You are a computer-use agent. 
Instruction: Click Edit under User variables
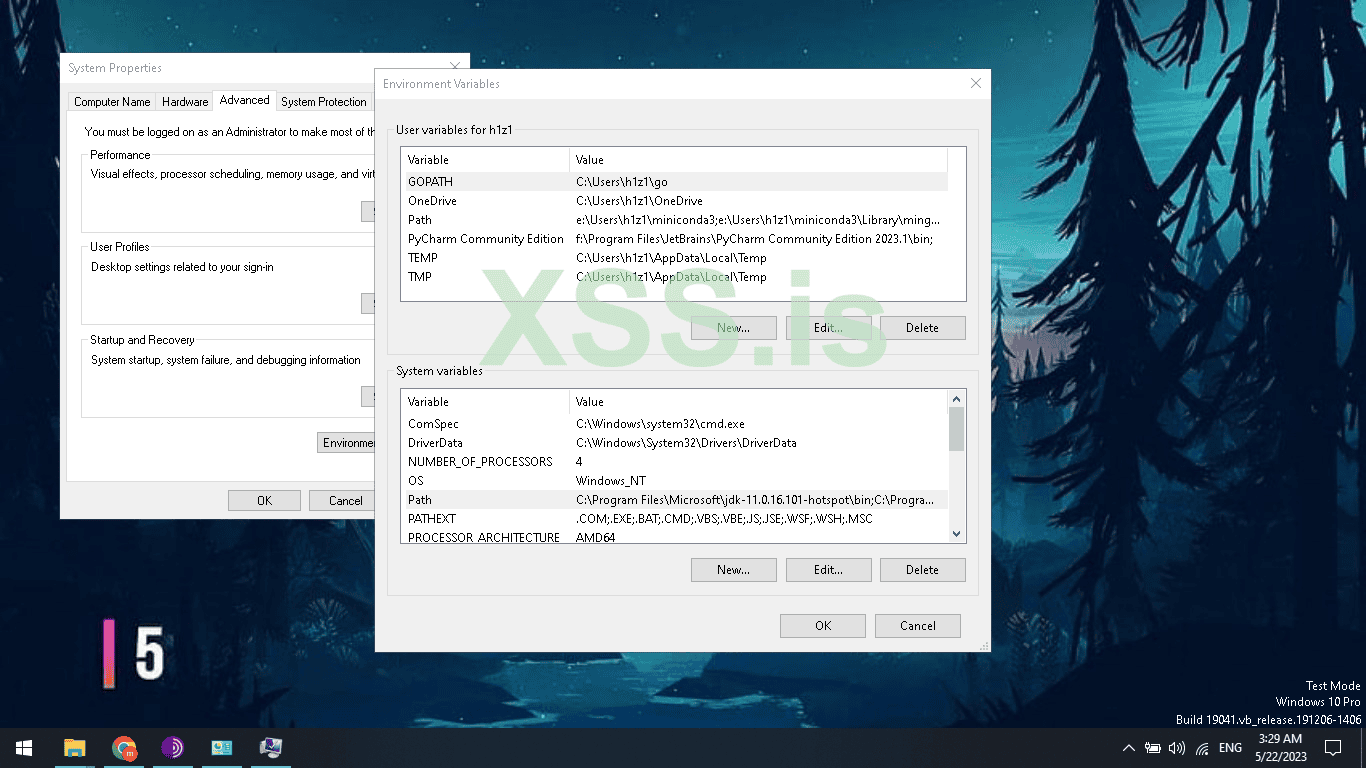point(828,328)
